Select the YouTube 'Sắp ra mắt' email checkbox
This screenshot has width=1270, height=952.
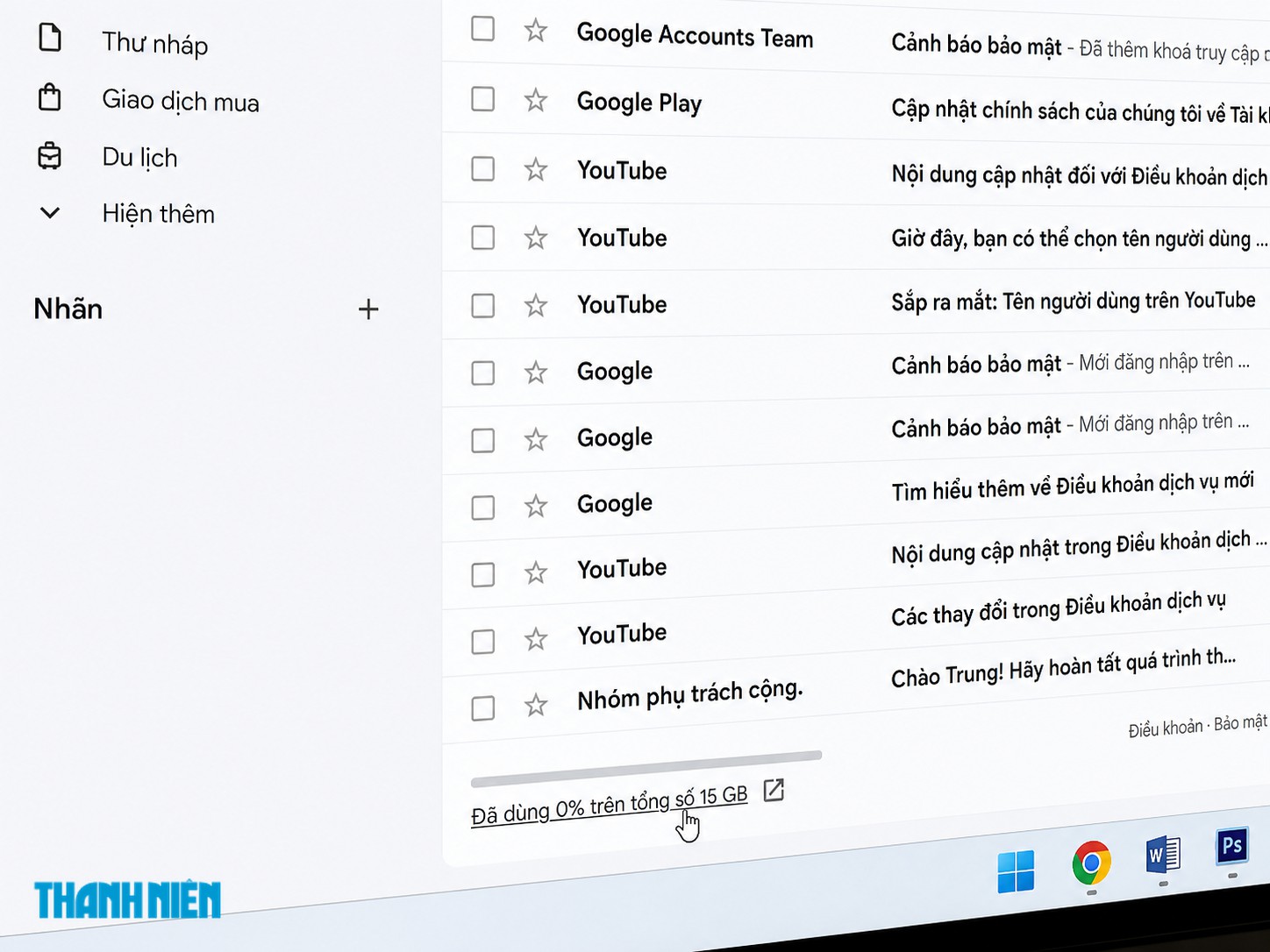coord(482,305)
